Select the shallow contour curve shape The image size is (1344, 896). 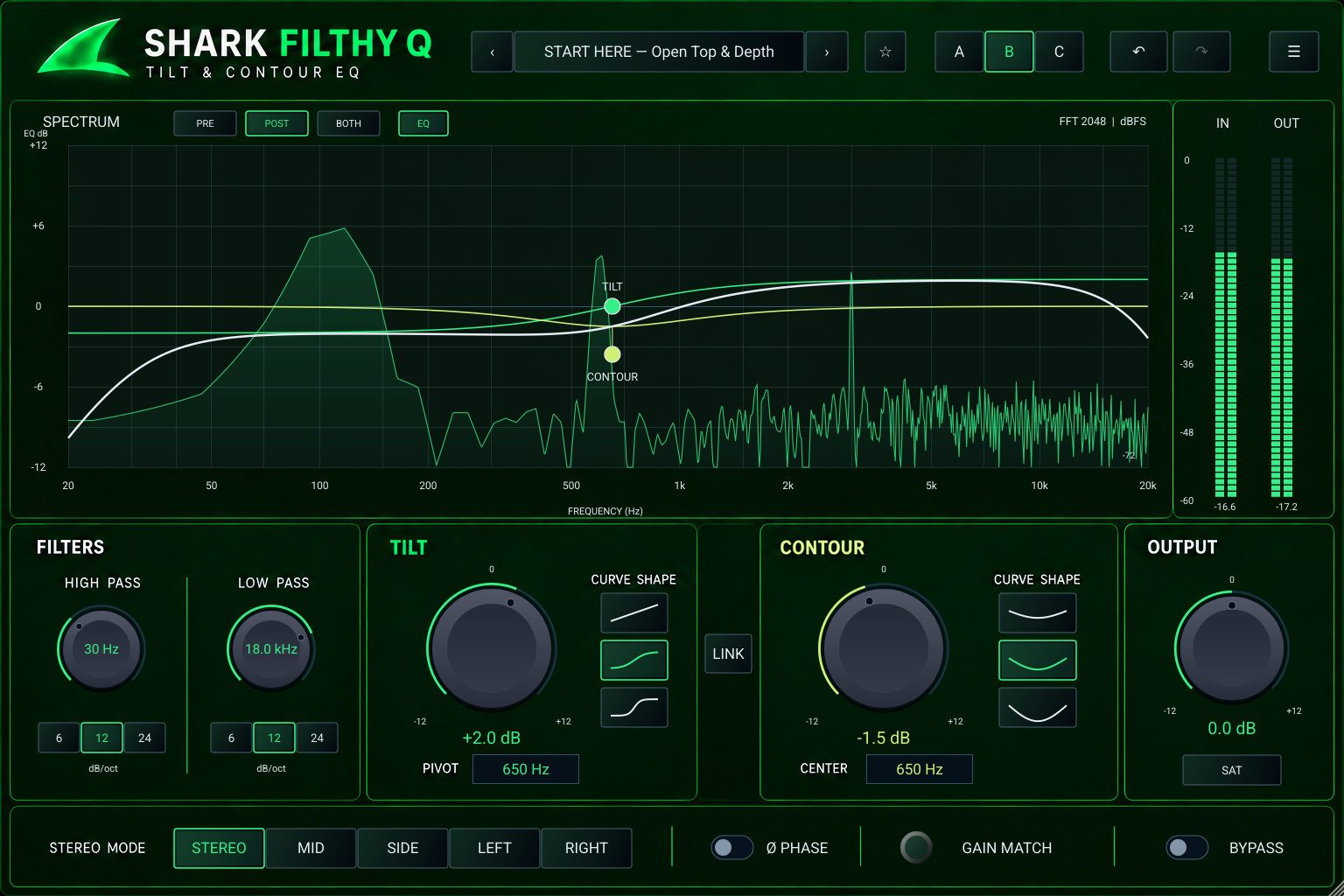[x=1038, y=612]
